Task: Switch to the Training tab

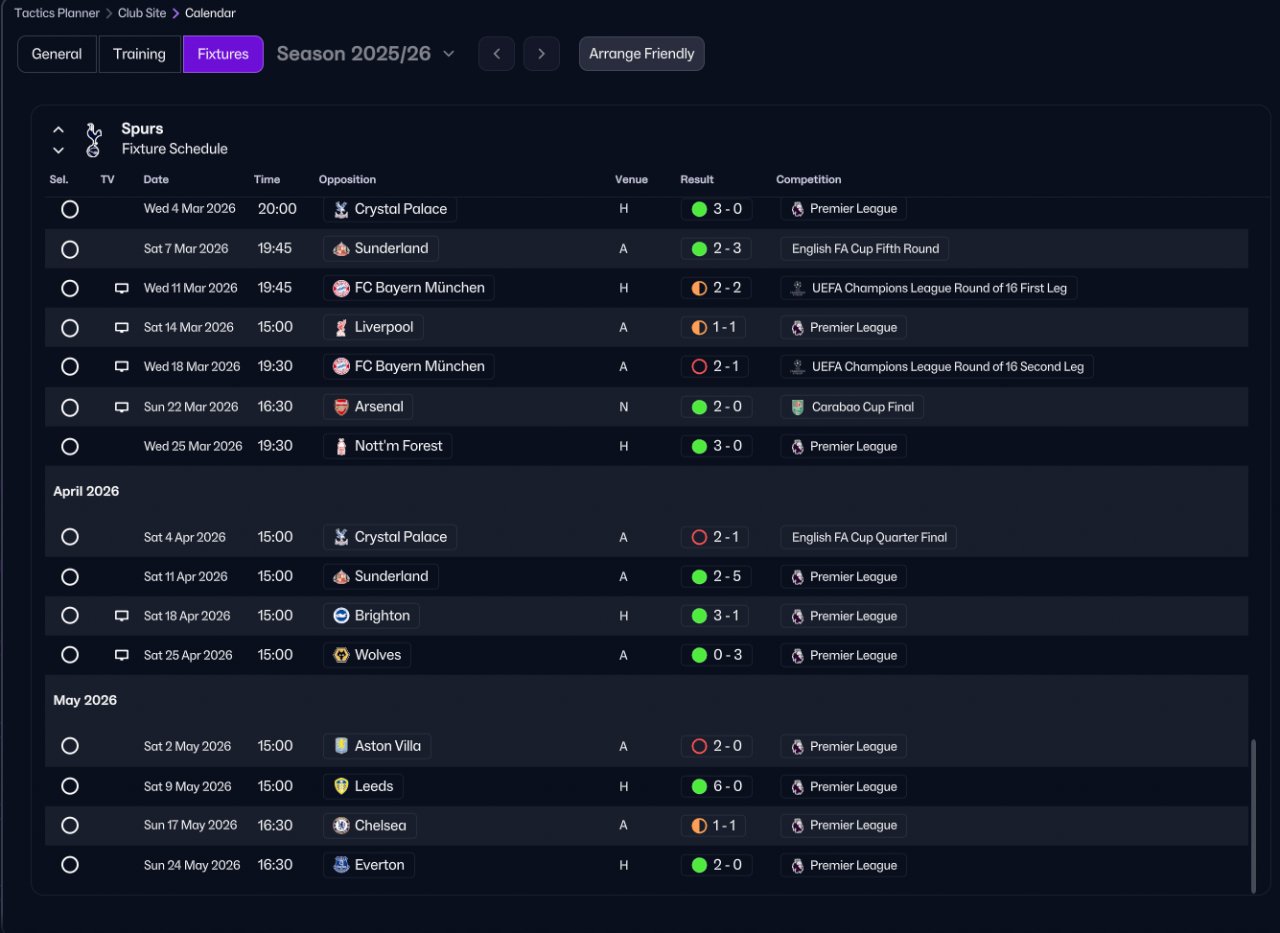Action: coord(139,54)
